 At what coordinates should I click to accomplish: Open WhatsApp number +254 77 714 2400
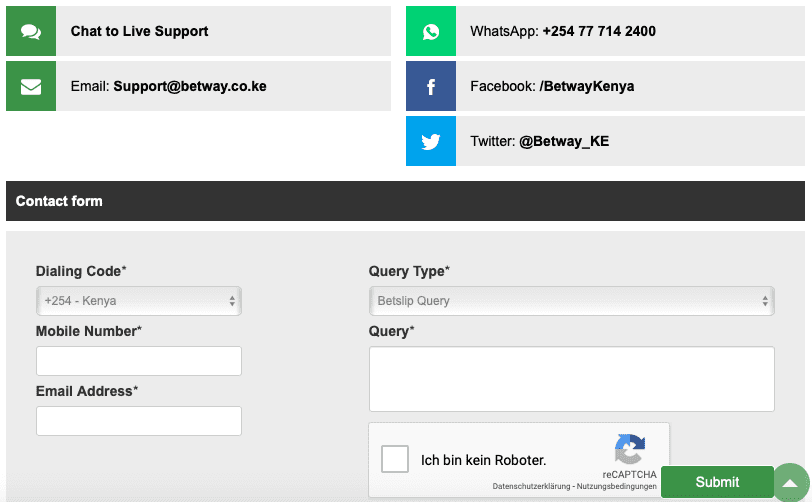599,32
